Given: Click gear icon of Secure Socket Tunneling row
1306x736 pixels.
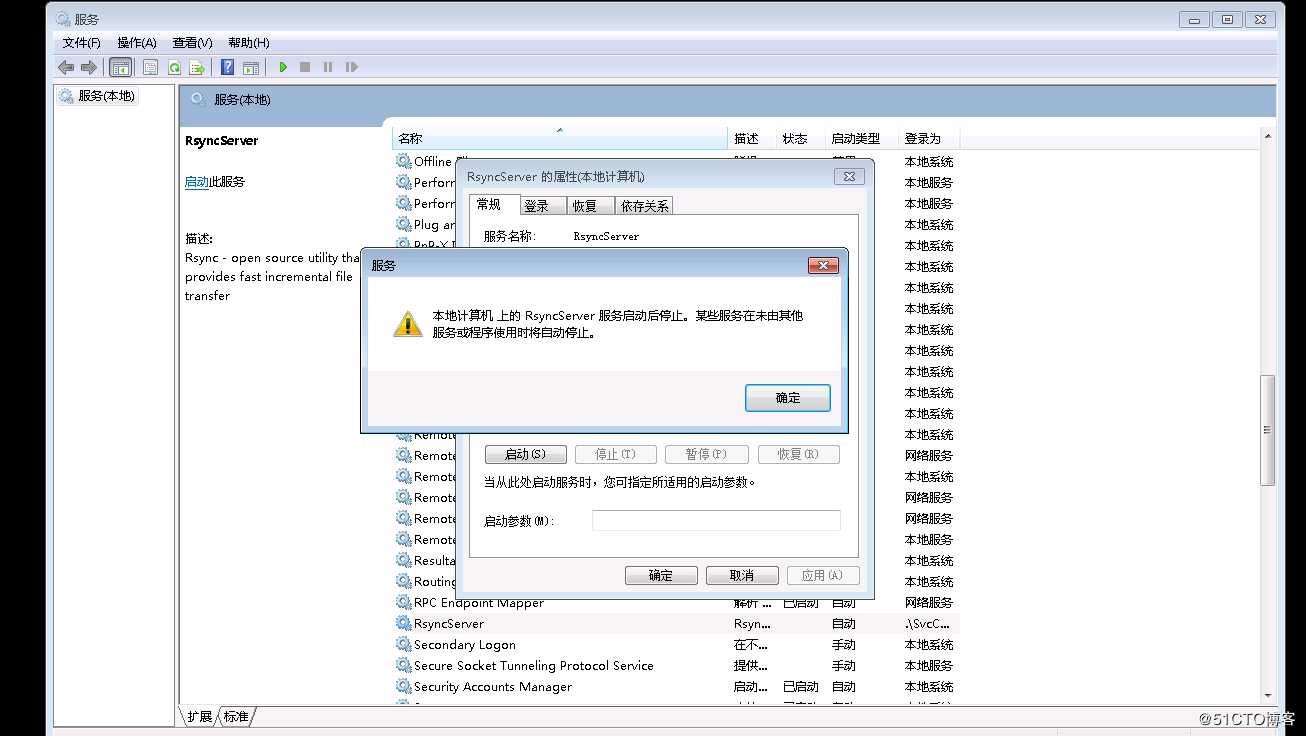Looking at the screenshot, I should pyautogui.click(x=404, y=665).
